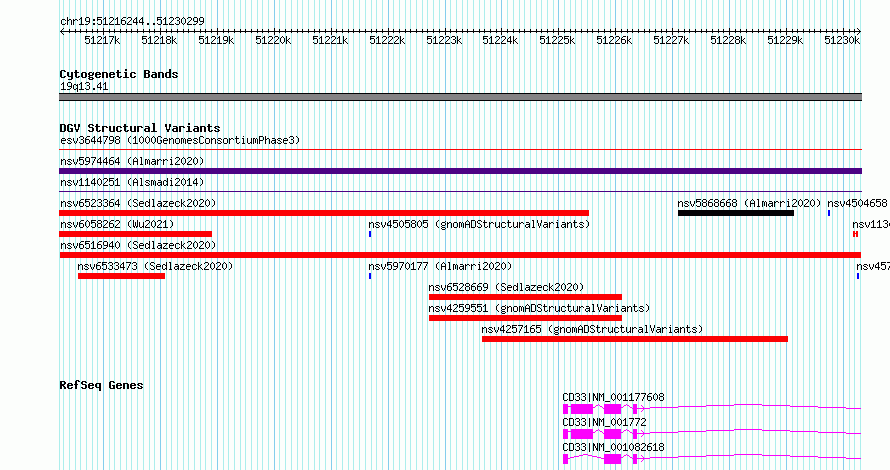Open the Cytogenetic Bands track title
The width and height of the screenshot is (890, 470).
[x=119, y=74]
